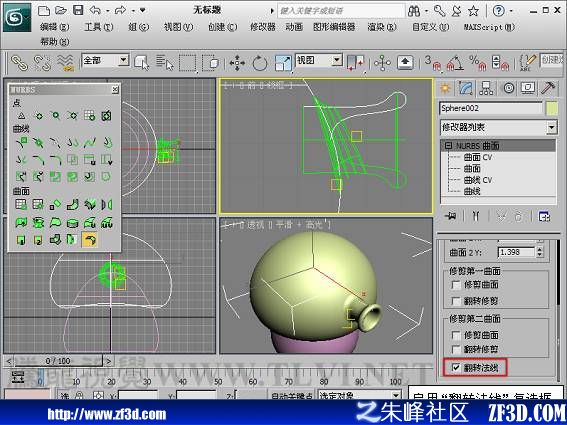Toggle the Angle Snap button

(455, 63)
